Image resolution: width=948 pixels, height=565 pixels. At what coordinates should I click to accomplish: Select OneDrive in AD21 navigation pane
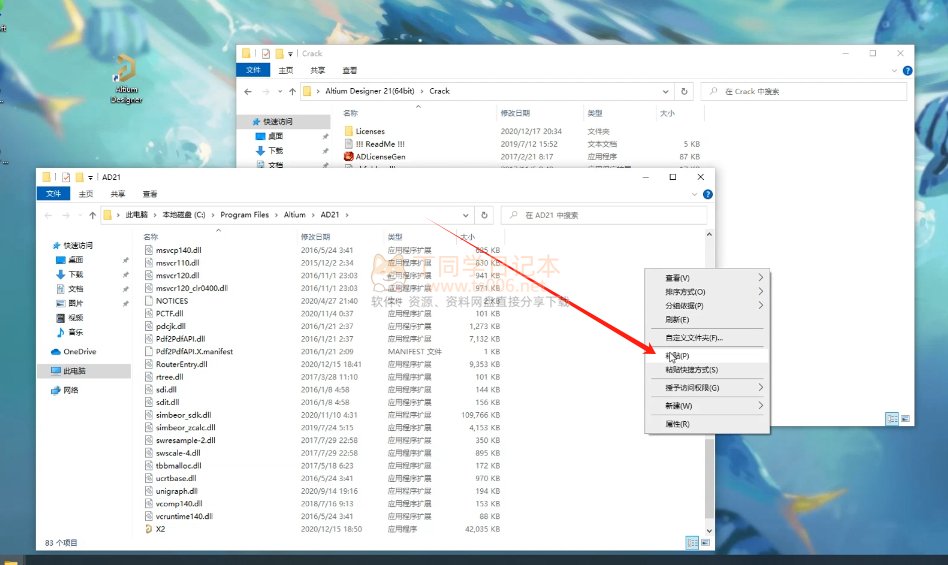pyautogui.click(x=79, y=352)
